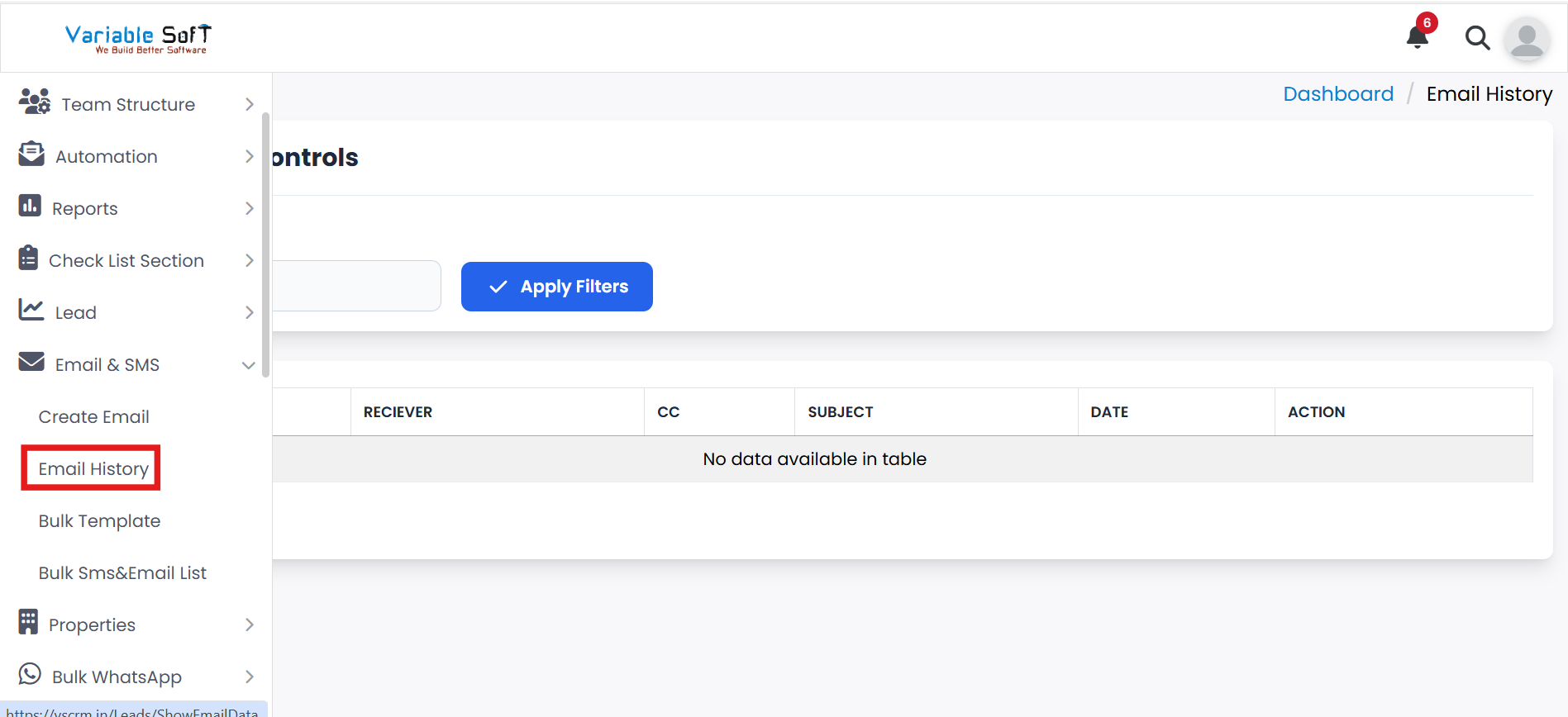Click the Automation envelope icon

[31, 154]
